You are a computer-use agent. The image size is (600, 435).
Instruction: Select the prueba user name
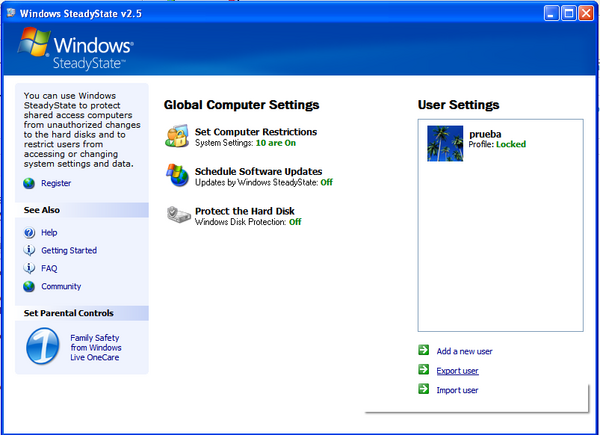coord(486,133)
